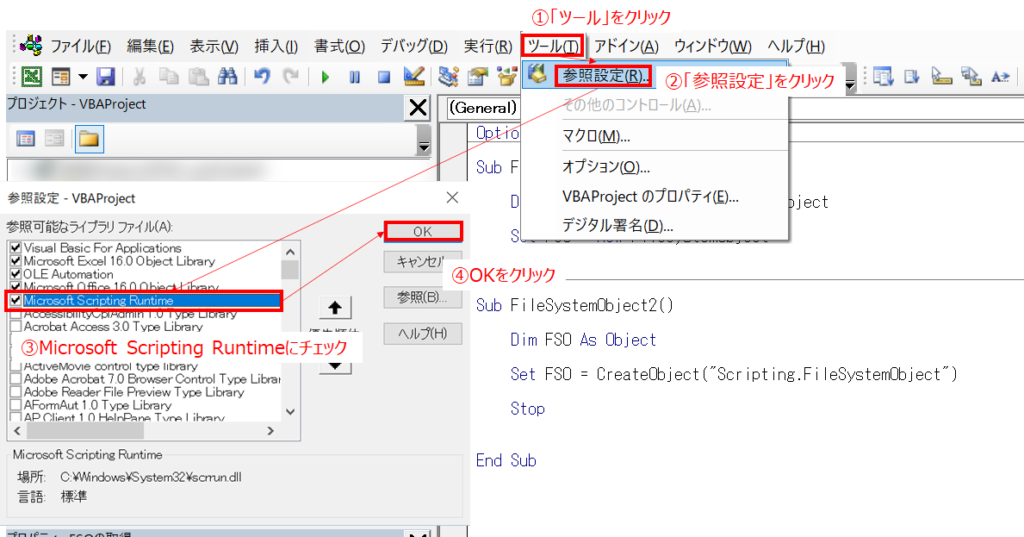1024x537 pixels.
Task: Click the References icon in the Tools menu
Action: pos(537,74)
